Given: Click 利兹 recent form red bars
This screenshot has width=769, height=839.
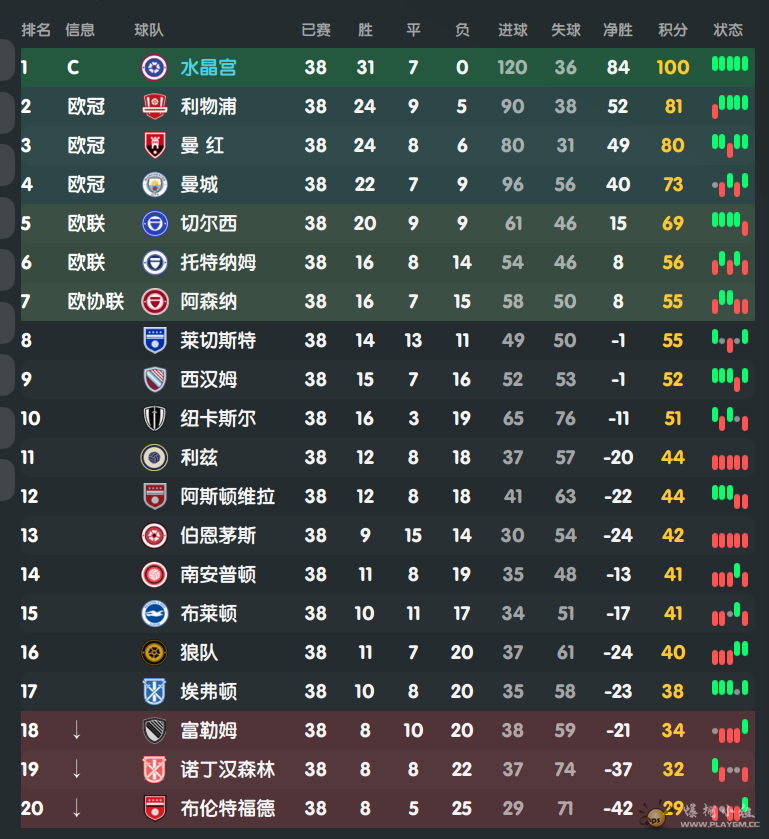Looking at the screenshot, I should pyautogui.click(x=730, y=462).
